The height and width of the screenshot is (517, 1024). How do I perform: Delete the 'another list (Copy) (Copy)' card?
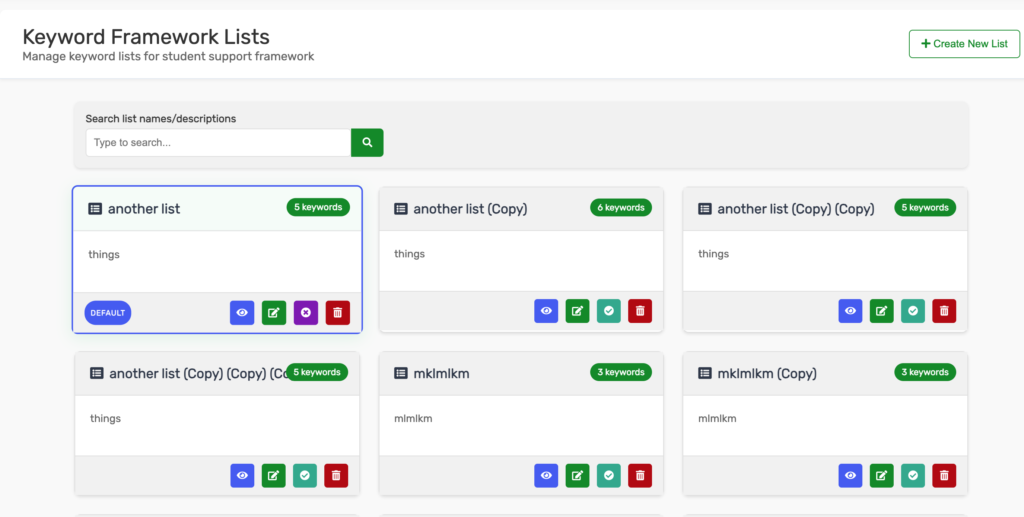[944, 311]
